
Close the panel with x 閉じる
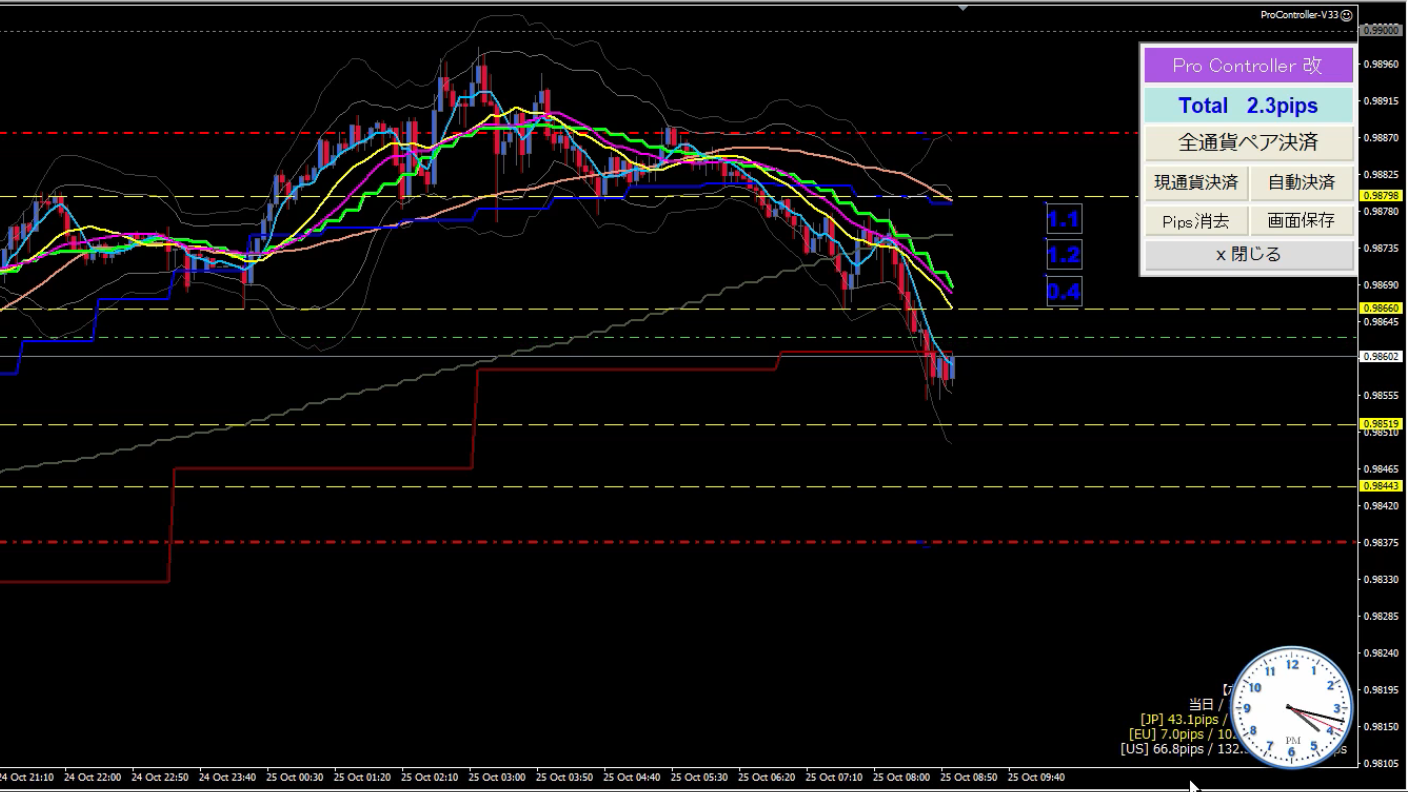click(1248, 255)
